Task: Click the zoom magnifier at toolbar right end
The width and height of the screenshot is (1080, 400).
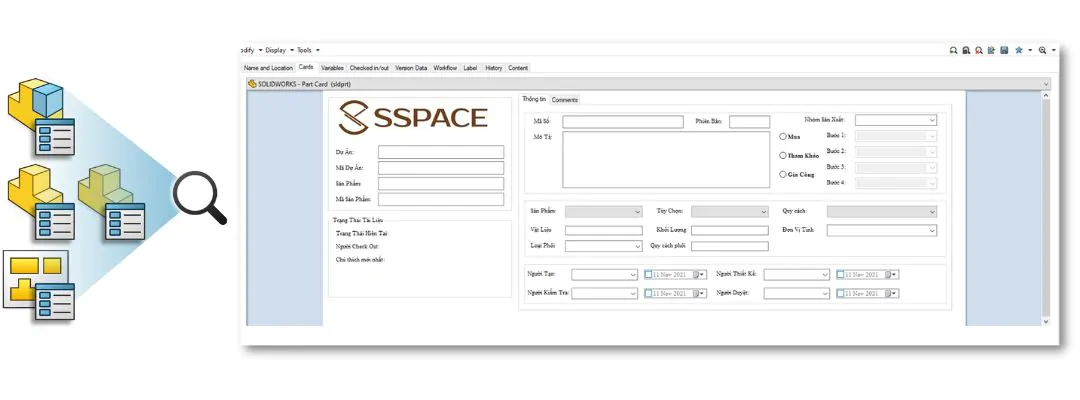Action: 1042,50
